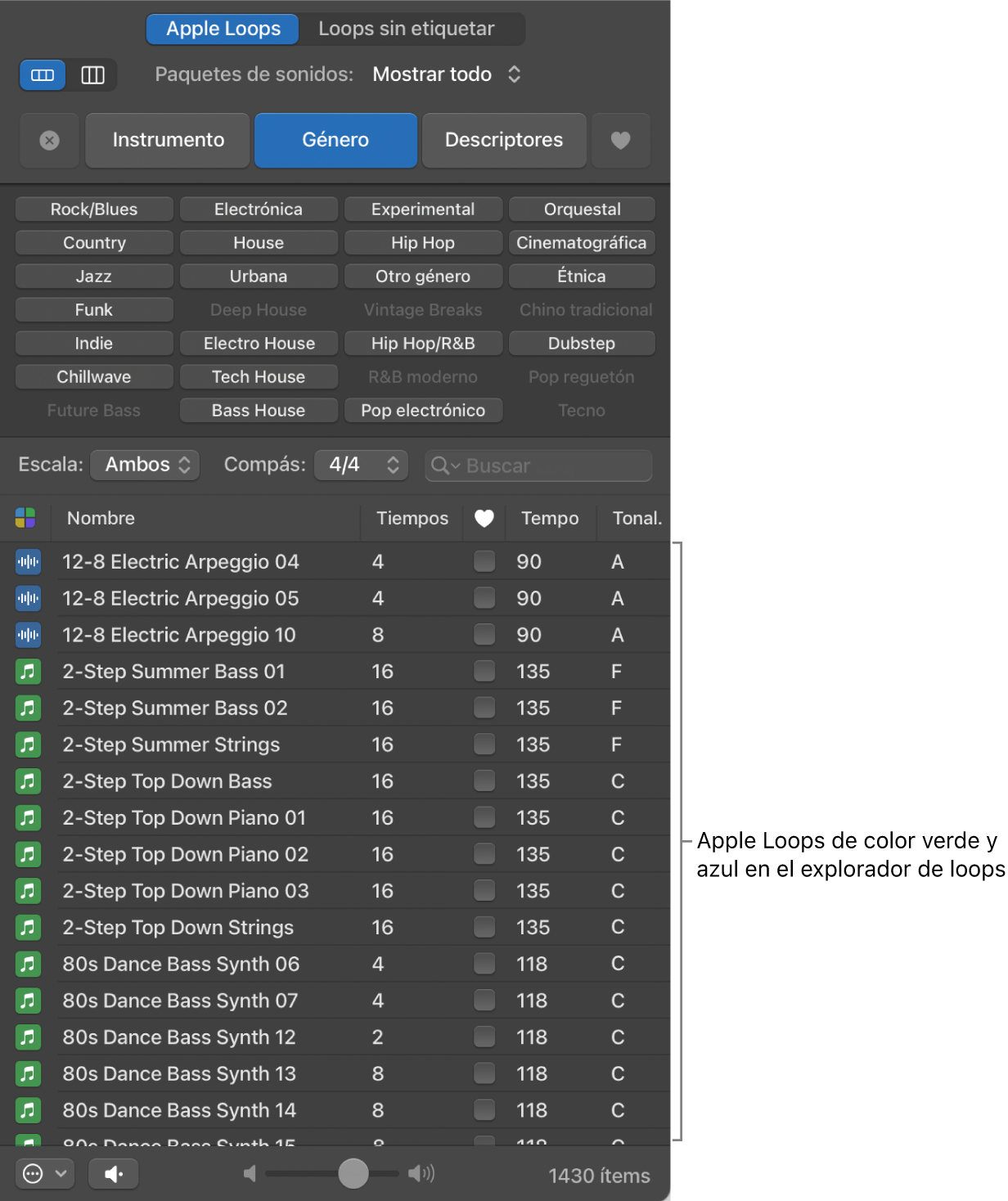Click green note icon for Top Down Strings
Image resolution: width=1008 pixels, height=1201 pixels.
click(x=28, y=927)
